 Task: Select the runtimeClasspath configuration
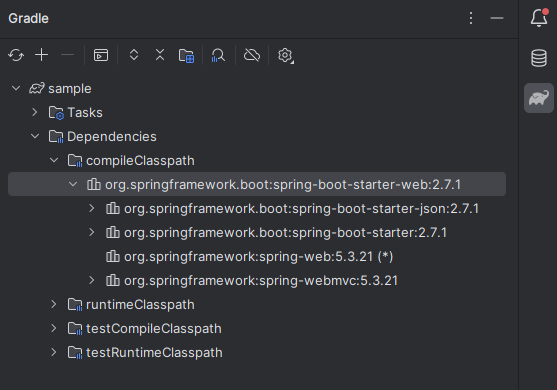click(x=256, y=304)
